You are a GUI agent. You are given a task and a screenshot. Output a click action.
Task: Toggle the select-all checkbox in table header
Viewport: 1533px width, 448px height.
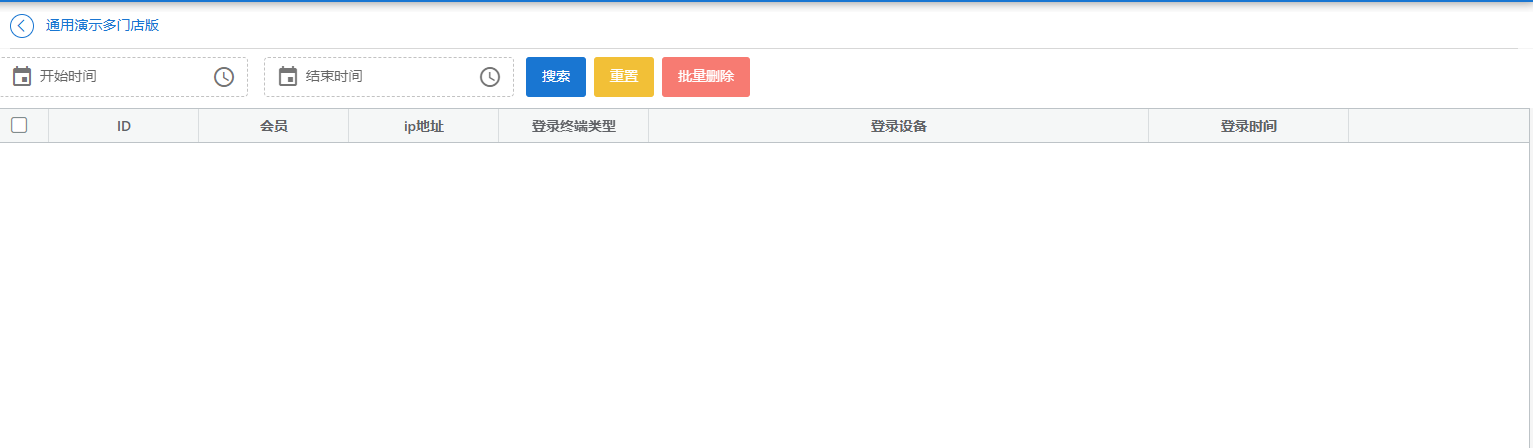pyautogui.click(x=19, y=125)
